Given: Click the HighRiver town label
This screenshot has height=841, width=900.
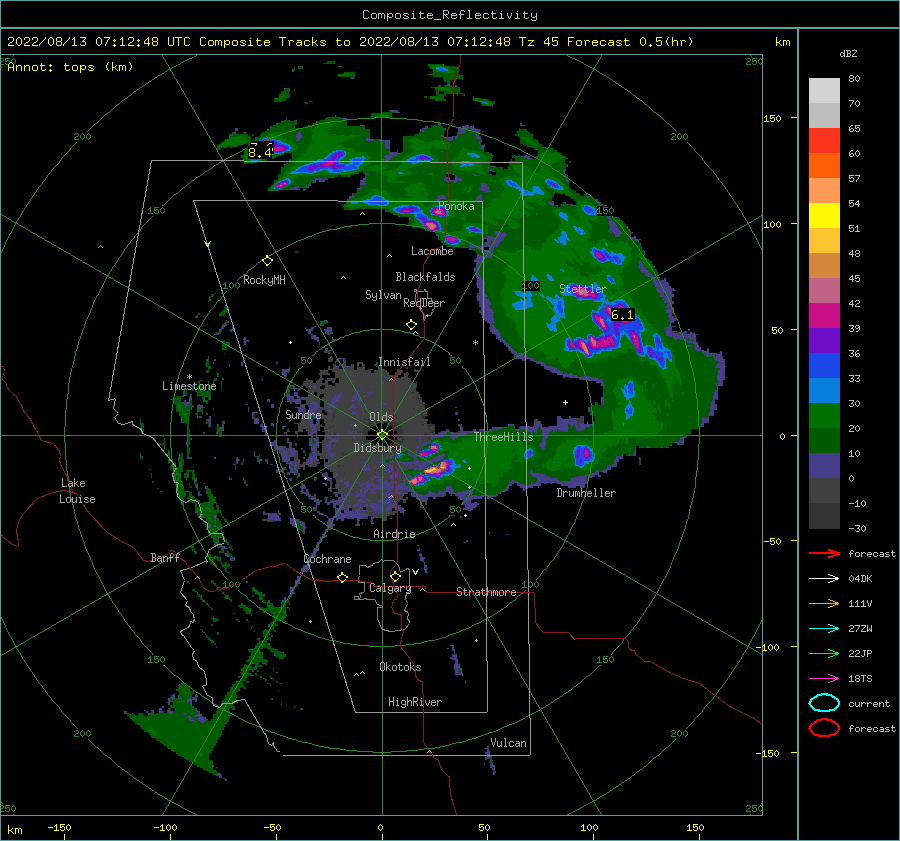Looking at the screenshot, I should click(x=415, y=702).
